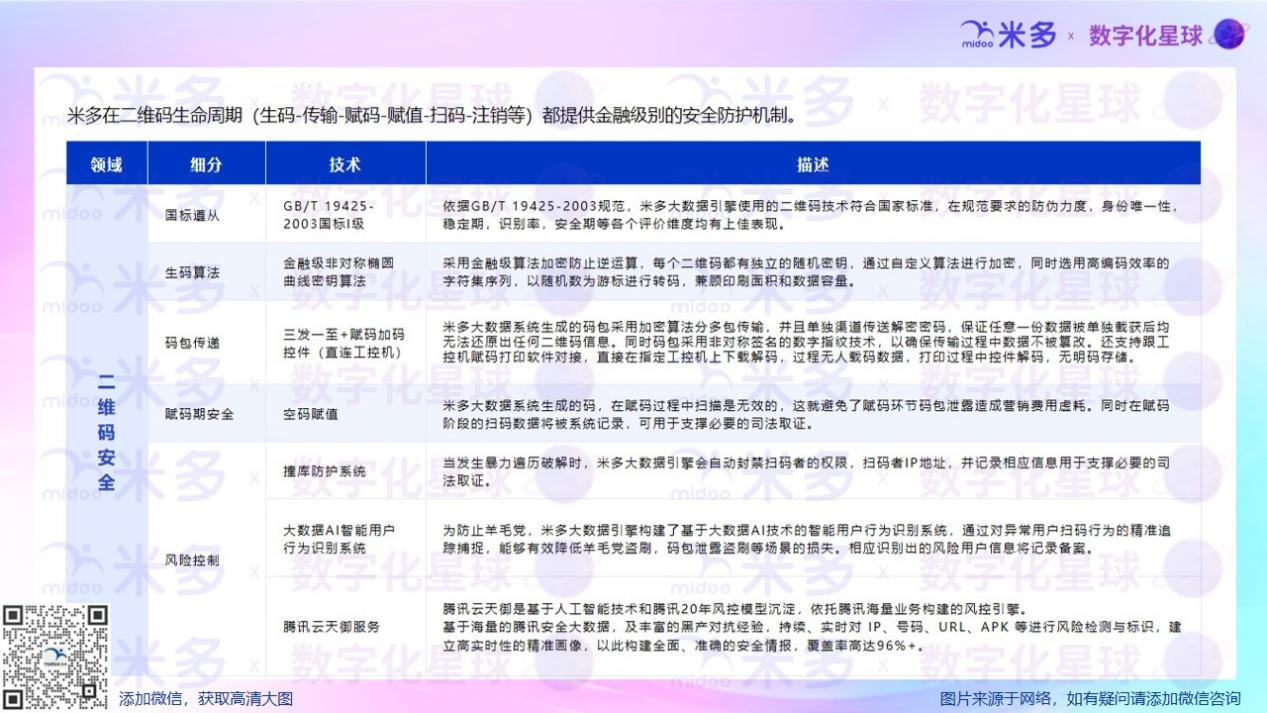Click the 生码算法 cell
1267x713 pixels.
[206, 272]
